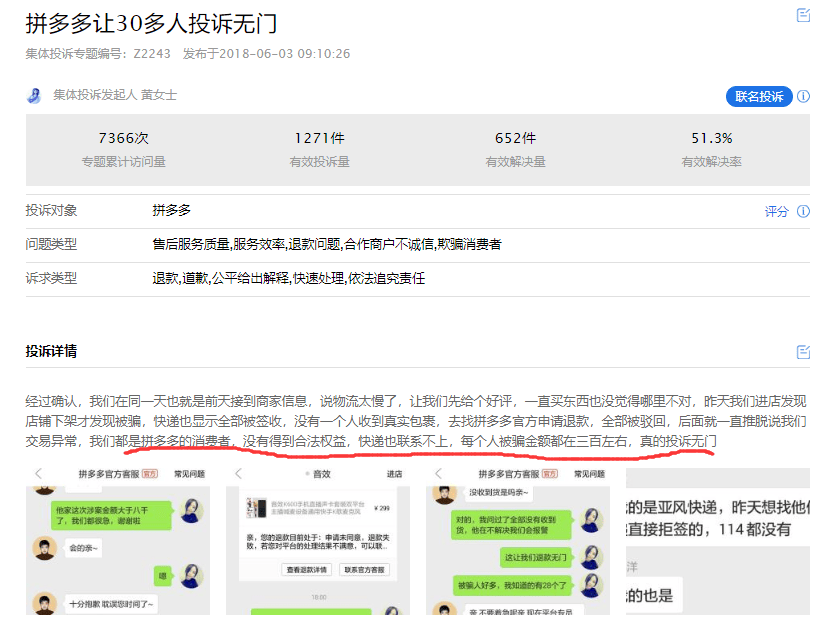This screenshot has width=840, height=630.
Task: Open the 评分 link
Action: (x=776, y=212)
